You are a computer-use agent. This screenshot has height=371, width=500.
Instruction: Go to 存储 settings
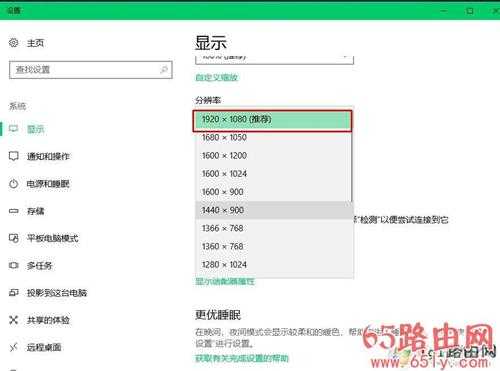[x=35, y=211]
